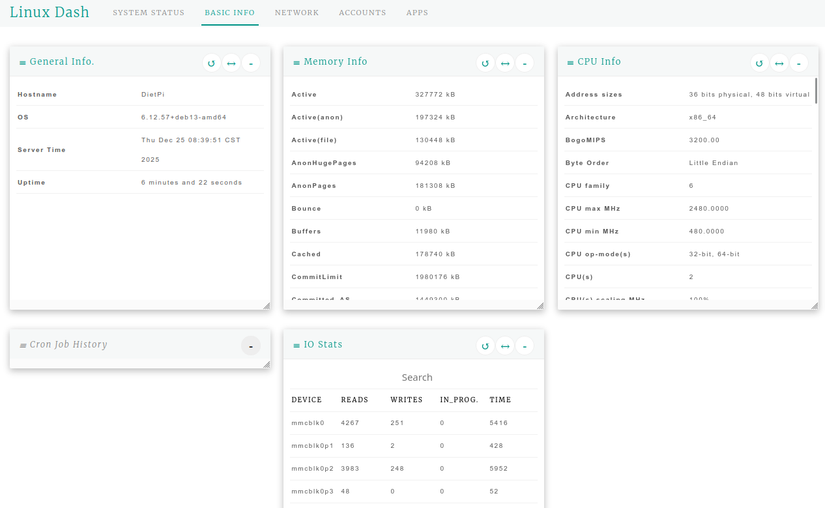The image size is (825, 508).
Task: Toggle width of Memory Info panel
Action: [x=505, y=63]
